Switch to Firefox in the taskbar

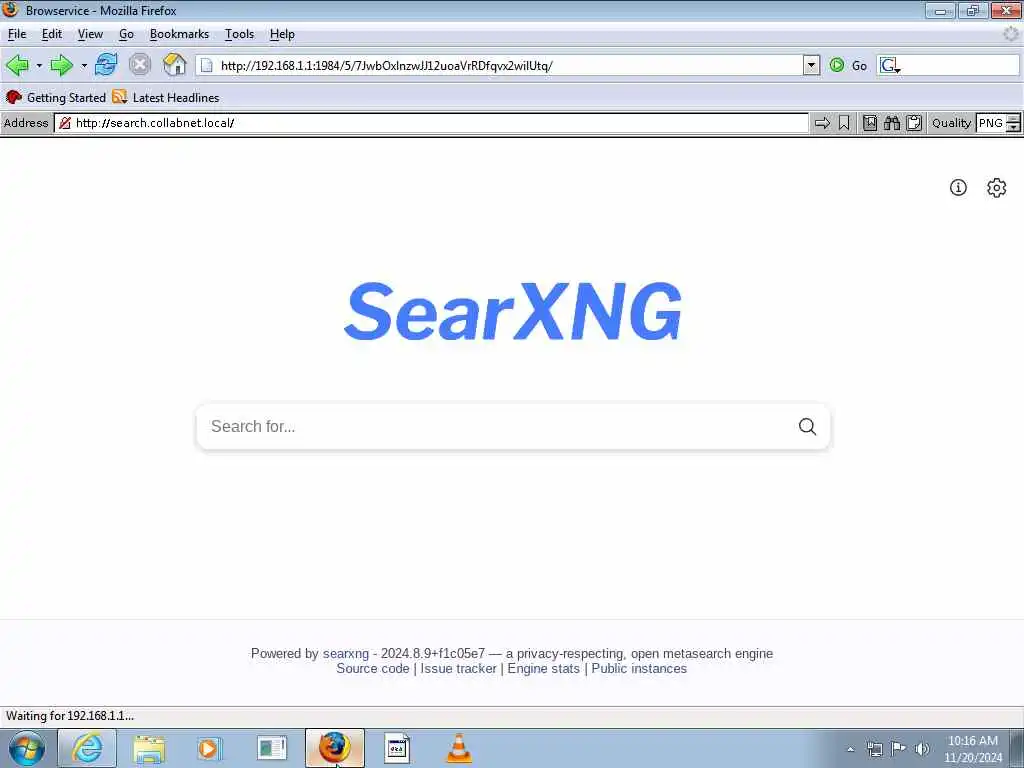pyautogui.click(x=334, y=748)
